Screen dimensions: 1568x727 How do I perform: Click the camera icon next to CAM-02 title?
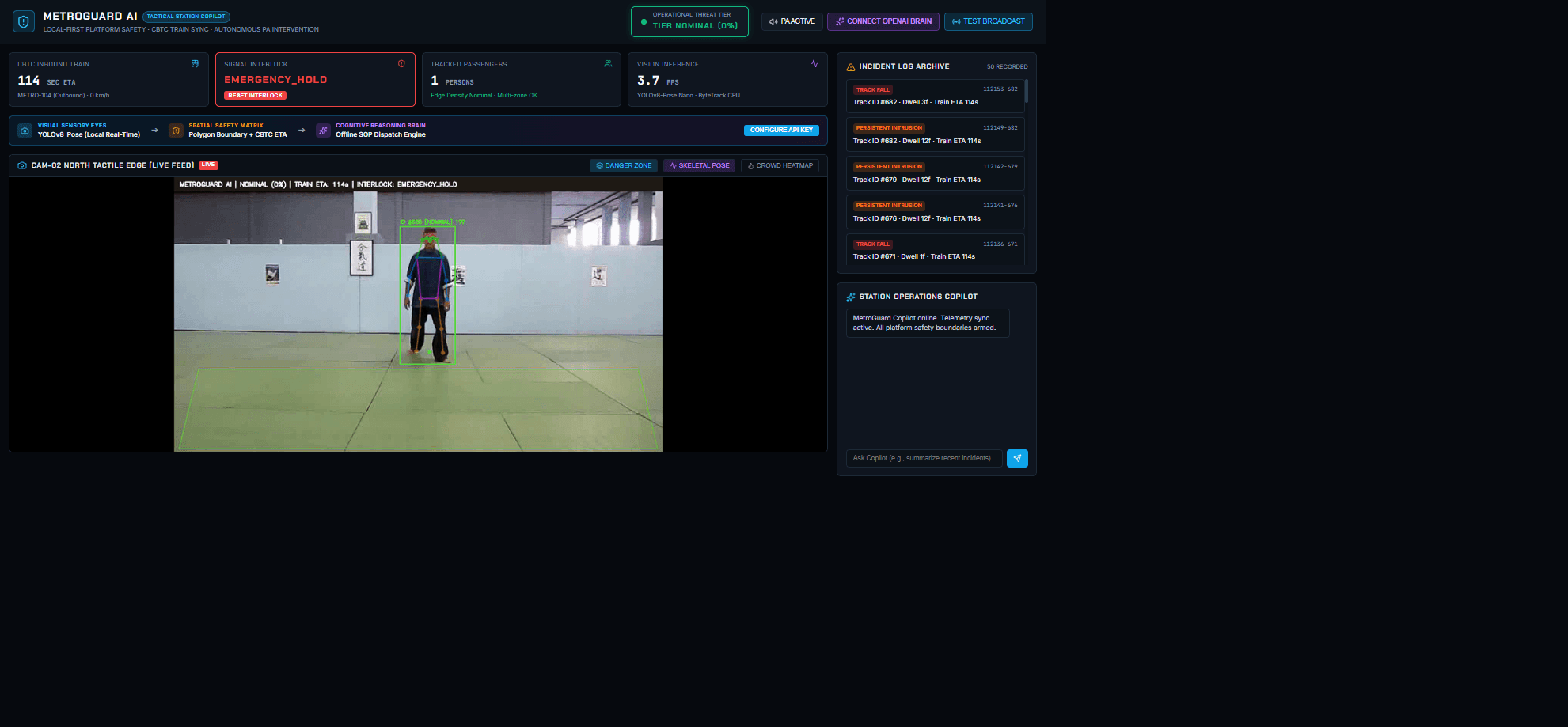point(22,165)
